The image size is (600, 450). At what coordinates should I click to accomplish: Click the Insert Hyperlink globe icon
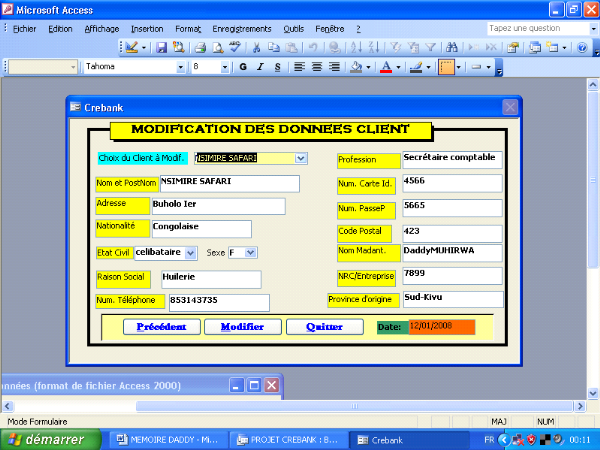point(335,47)
